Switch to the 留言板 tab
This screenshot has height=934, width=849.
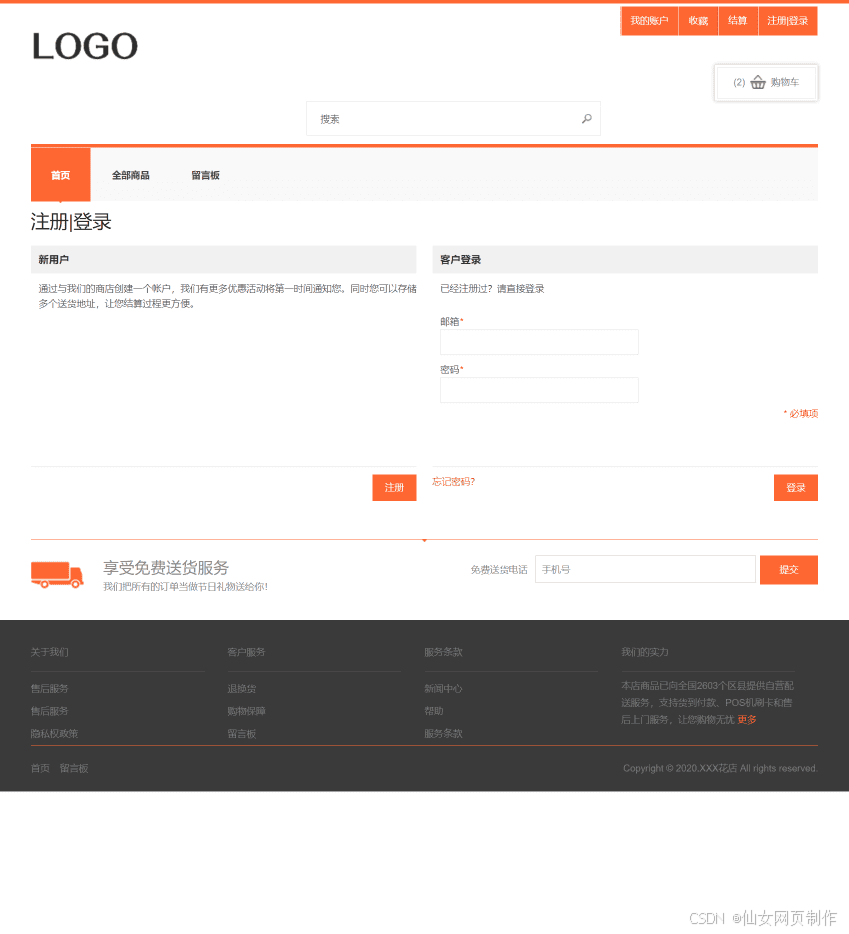coord(205,174)
